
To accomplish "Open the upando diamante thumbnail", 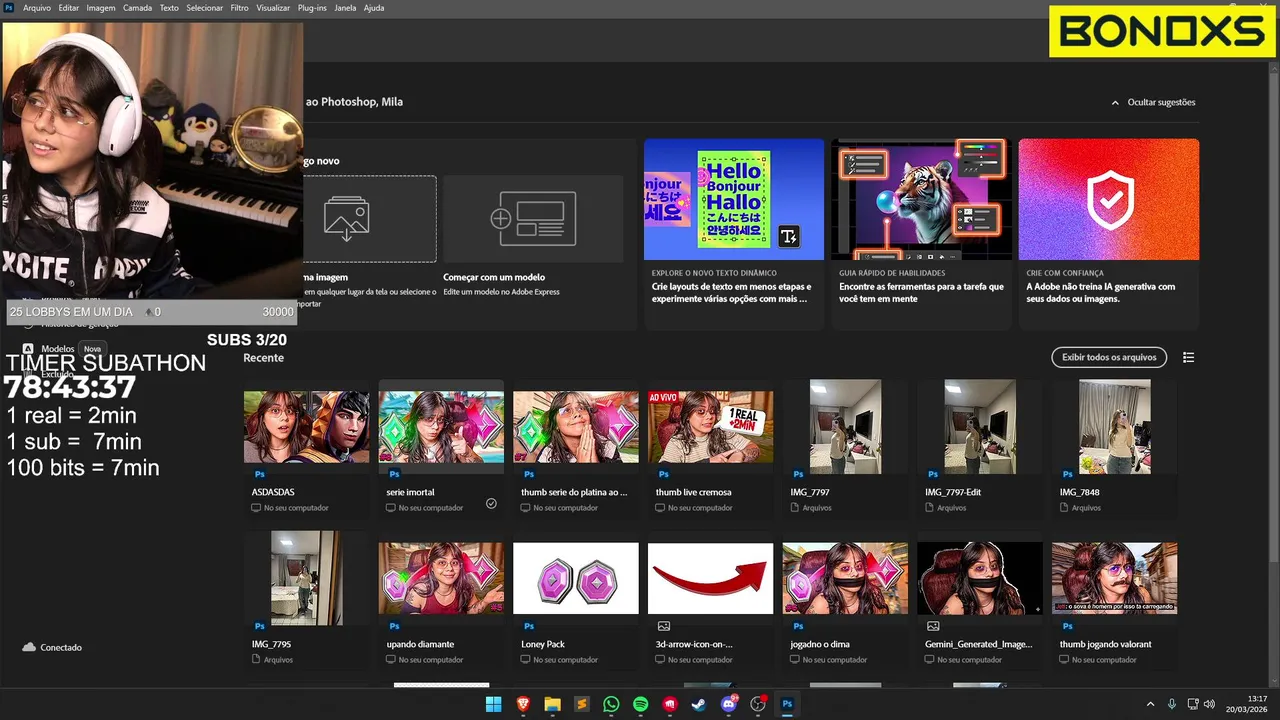I will click(x=441, y=578).
